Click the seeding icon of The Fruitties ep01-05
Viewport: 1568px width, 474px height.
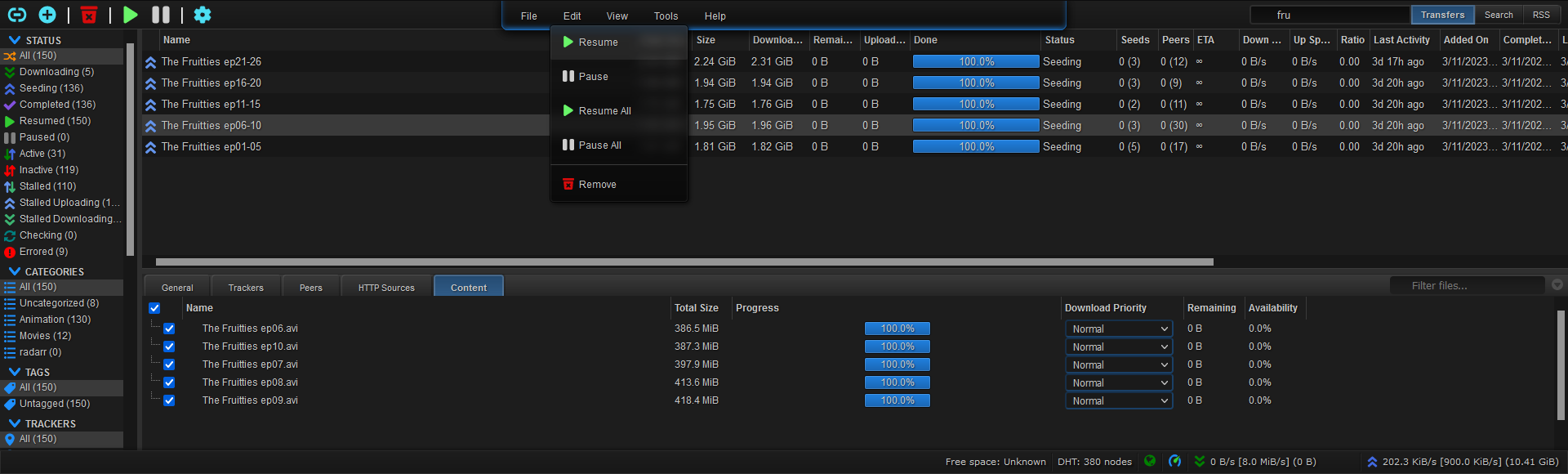coord(151,147)
